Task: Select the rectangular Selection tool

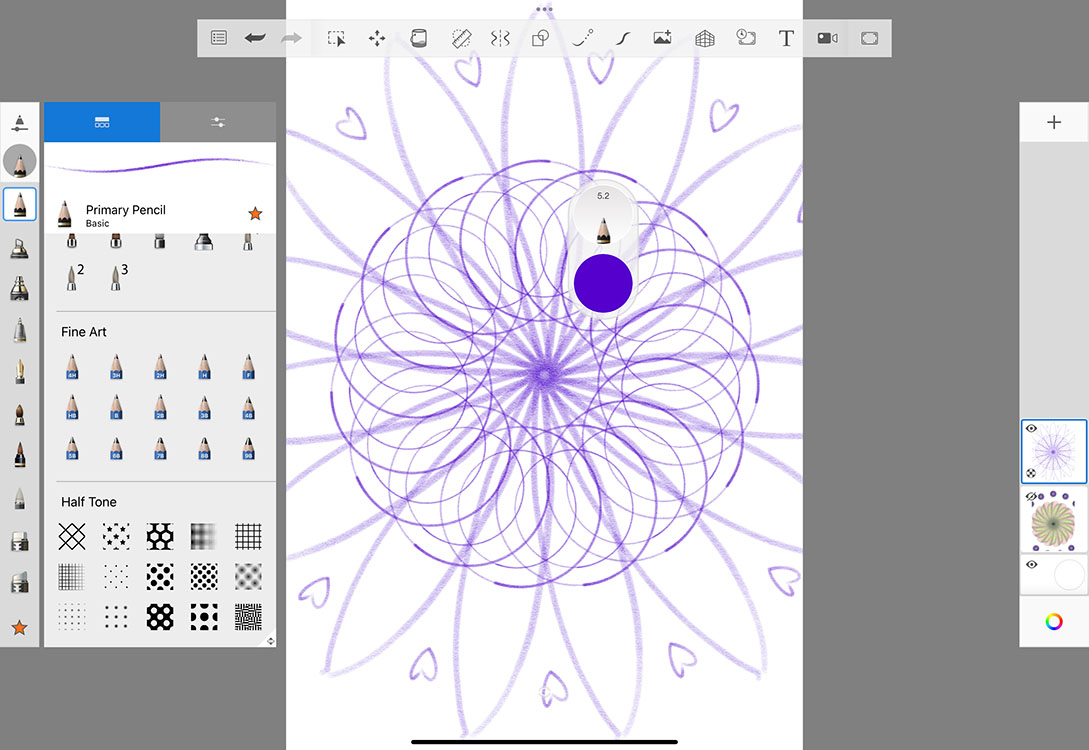Action: click(337, 38)
